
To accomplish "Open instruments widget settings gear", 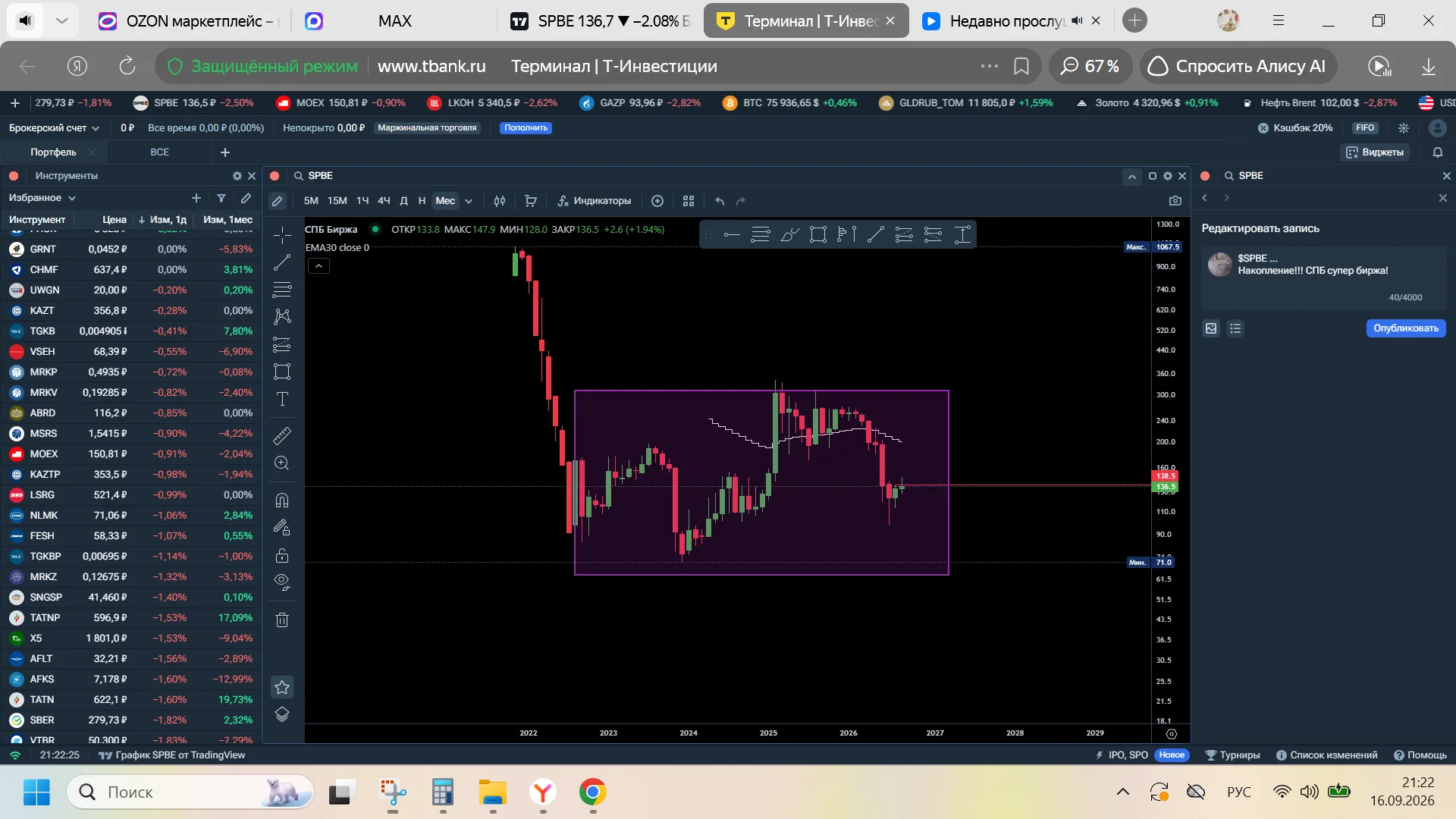I will click(x=237, y=176).
